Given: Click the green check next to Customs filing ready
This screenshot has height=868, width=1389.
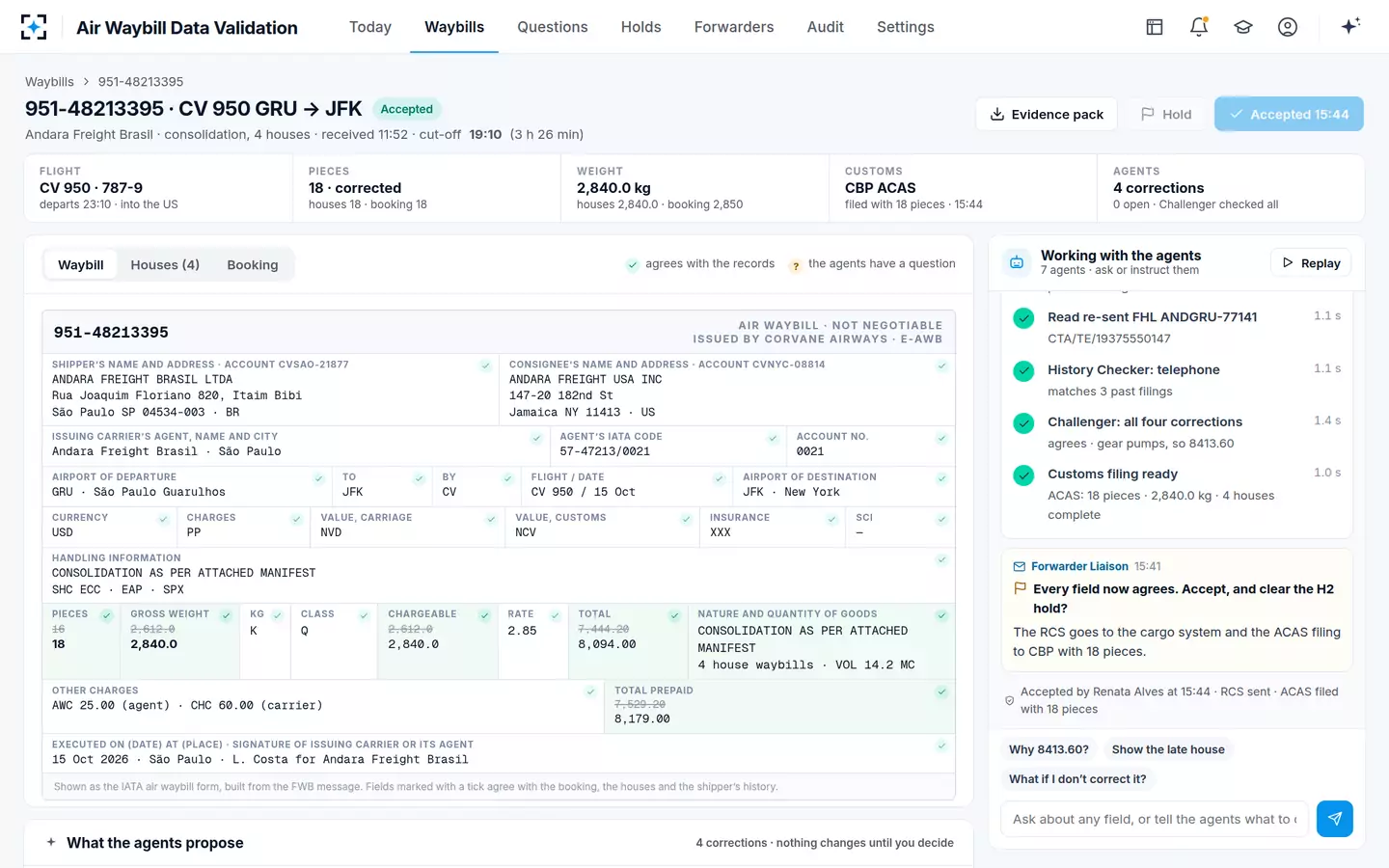Looking at the screenshot, I should tap(1024, 475).
